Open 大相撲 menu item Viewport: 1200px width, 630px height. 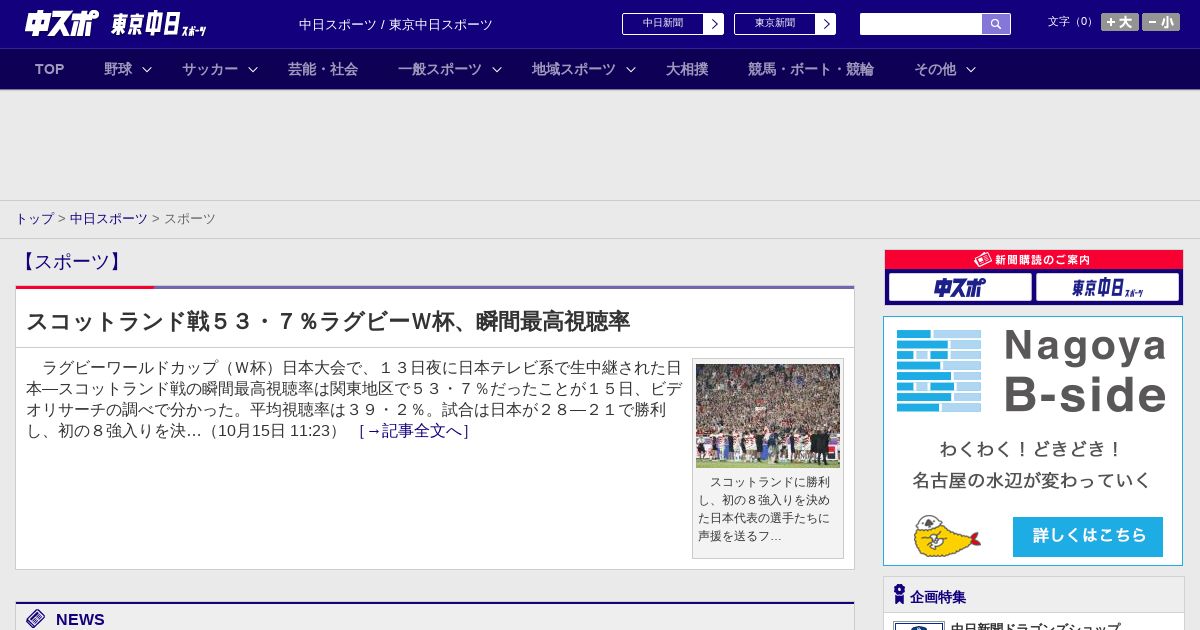click(687, 69)
